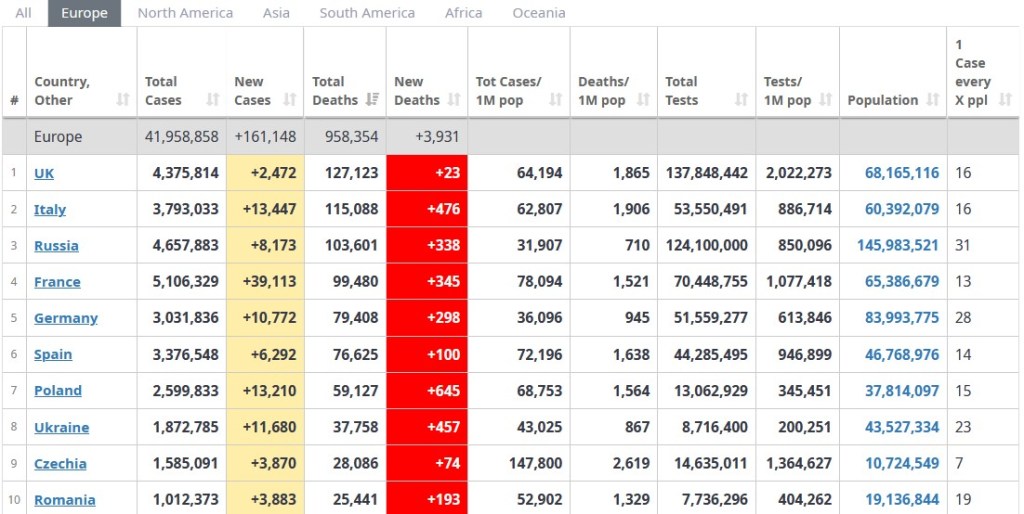The height and width of the screenshot is (514, 1024).
Task: Click Poland's red New Deaths cell
Action: click(427, 391)
